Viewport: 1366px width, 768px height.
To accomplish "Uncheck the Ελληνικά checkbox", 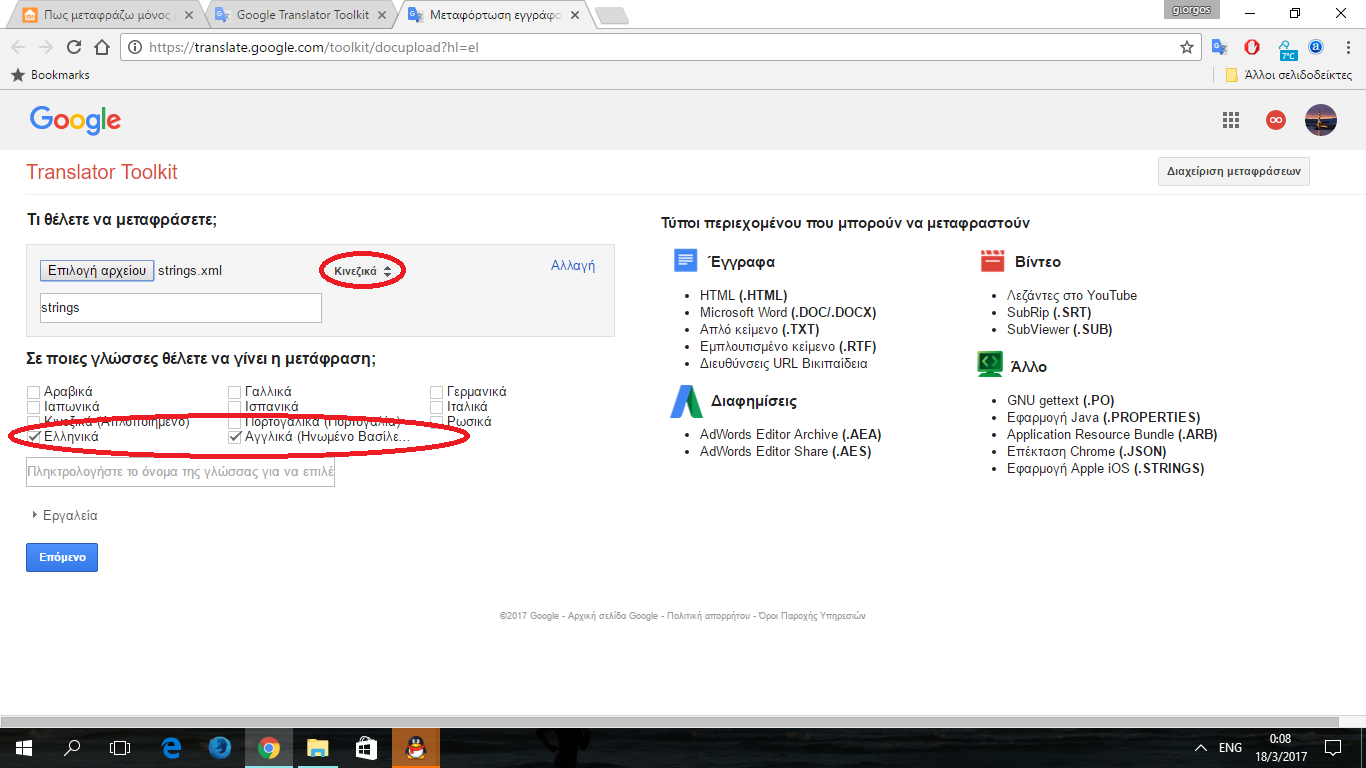I will coord(34,437).
